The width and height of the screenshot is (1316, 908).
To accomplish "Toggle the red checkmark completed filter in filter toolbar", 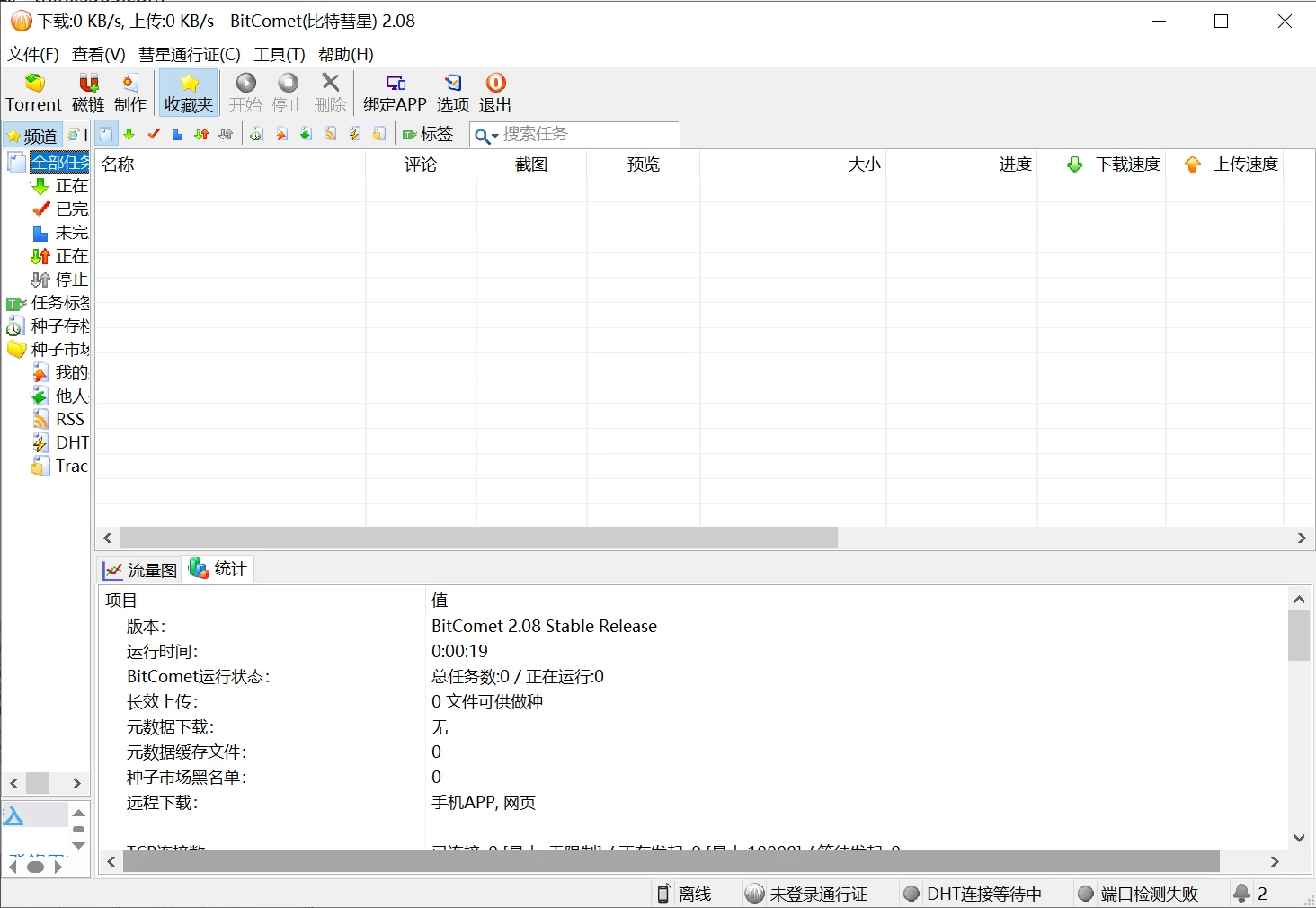I will tap(154, 134).
